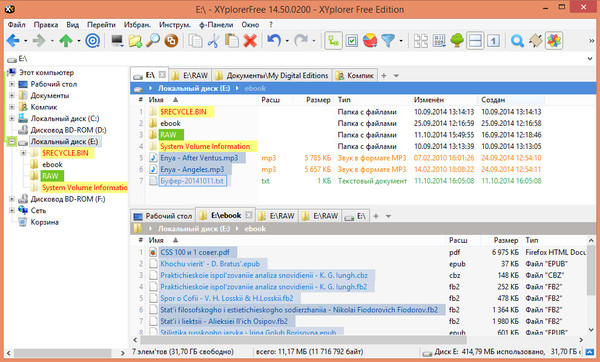This screenshot has width=600, height=362.
Task: Expand Сеть node in folder tree
Action: point(11,210)
